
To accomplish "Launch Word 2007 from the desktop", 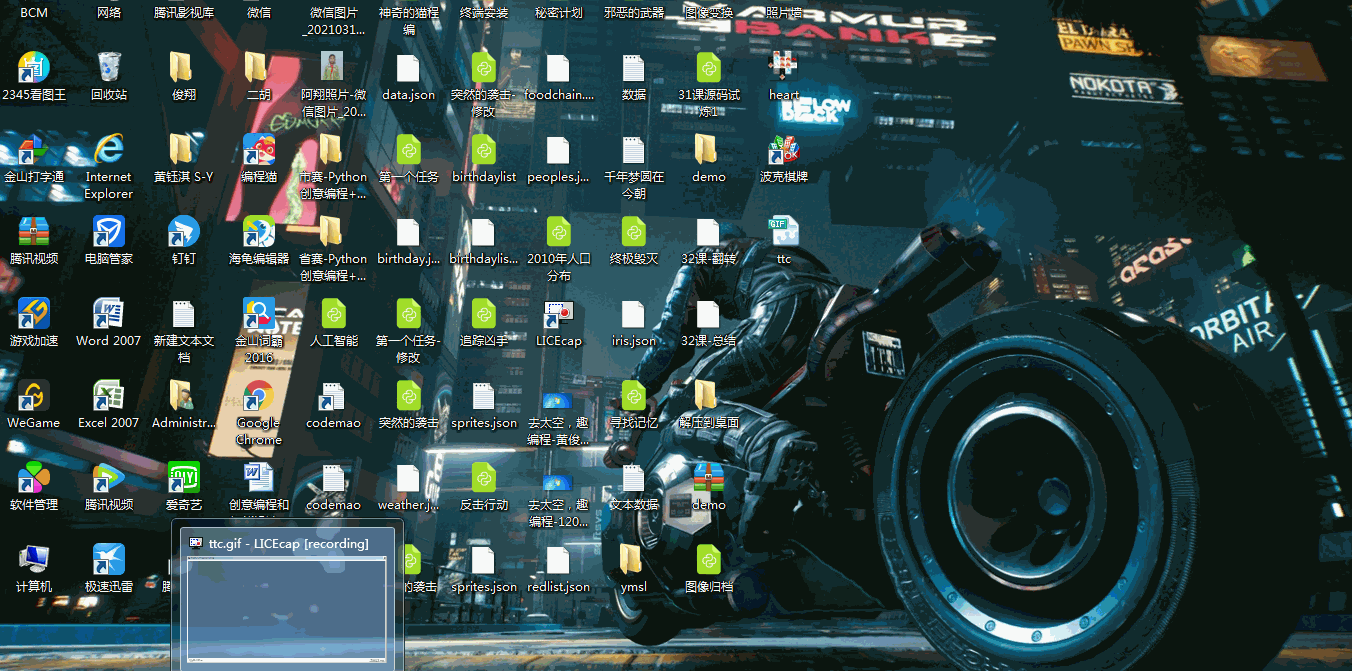I will (x=109, y=314).
